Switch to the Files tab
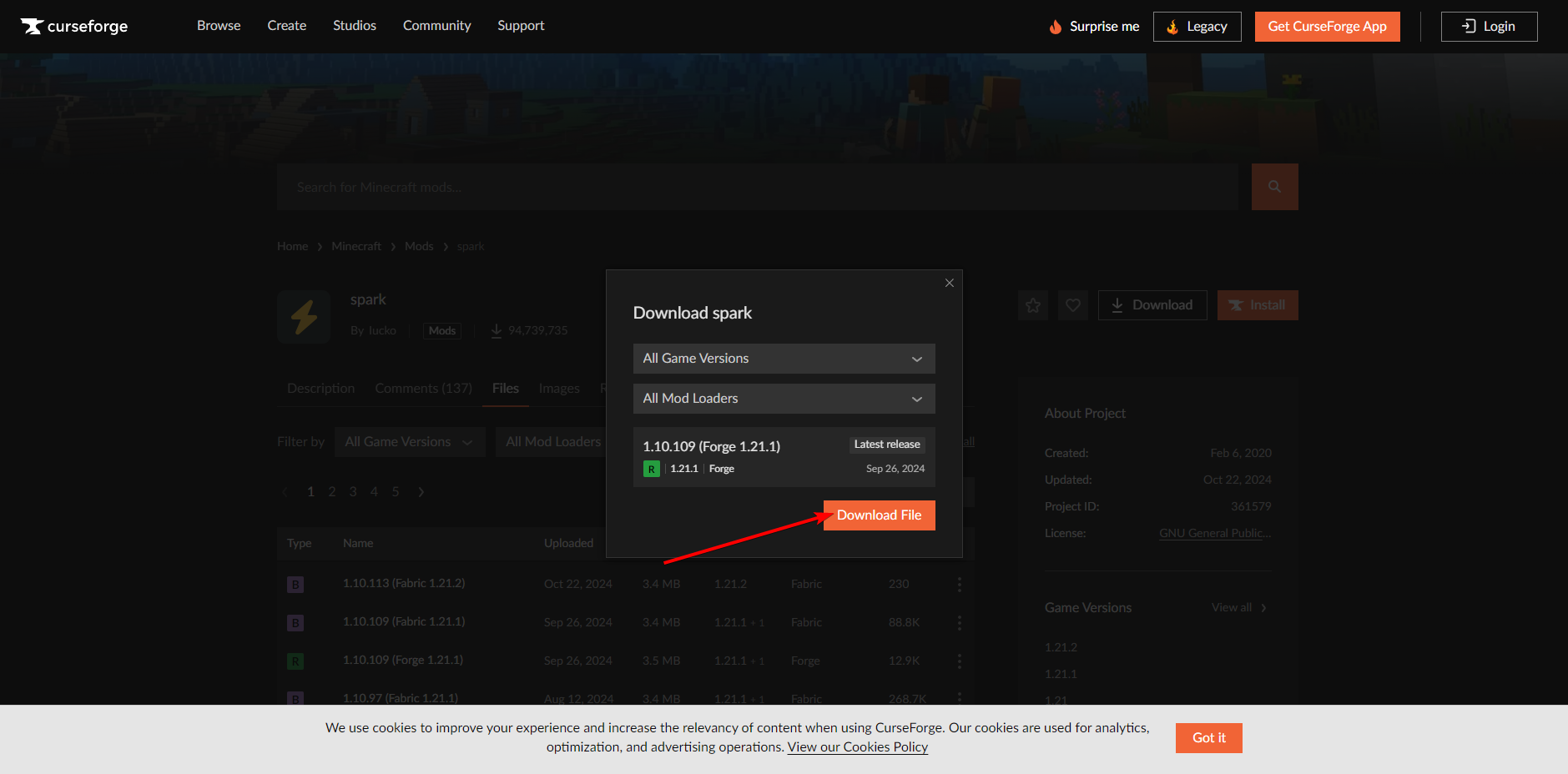1568x774 pixels. point(505,389)
